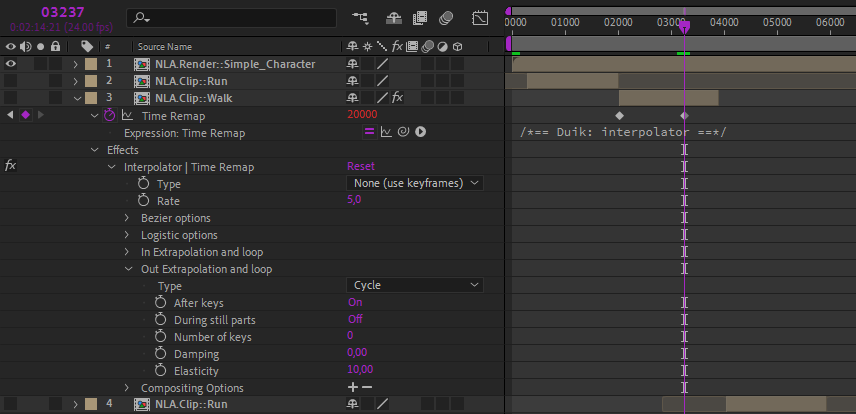Open the Out Extrapolation Type dropdown showing Cycle
Screen dimensions: 856x414
click(x=415, y=285)
